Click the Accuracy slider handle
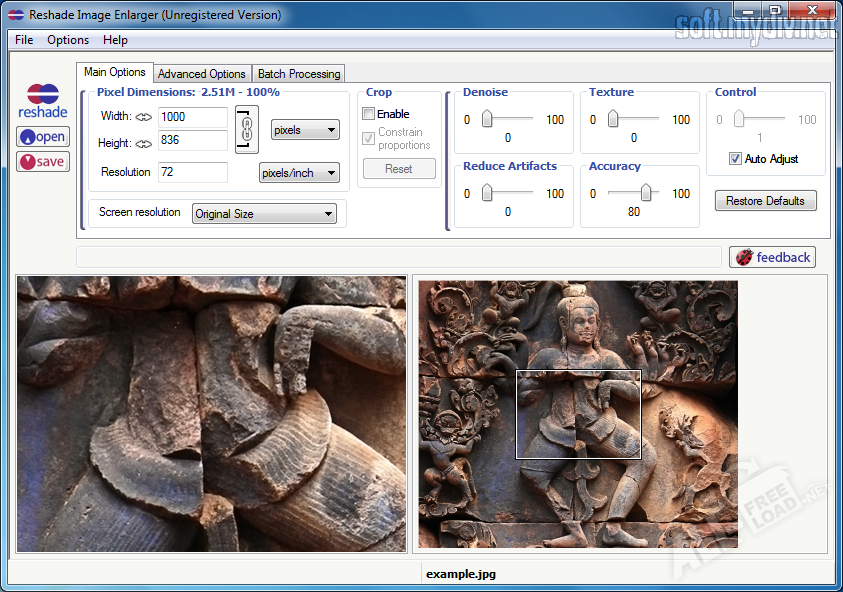Image resolution: width=843 pixels, height=592 pixels. pos(647,193)
